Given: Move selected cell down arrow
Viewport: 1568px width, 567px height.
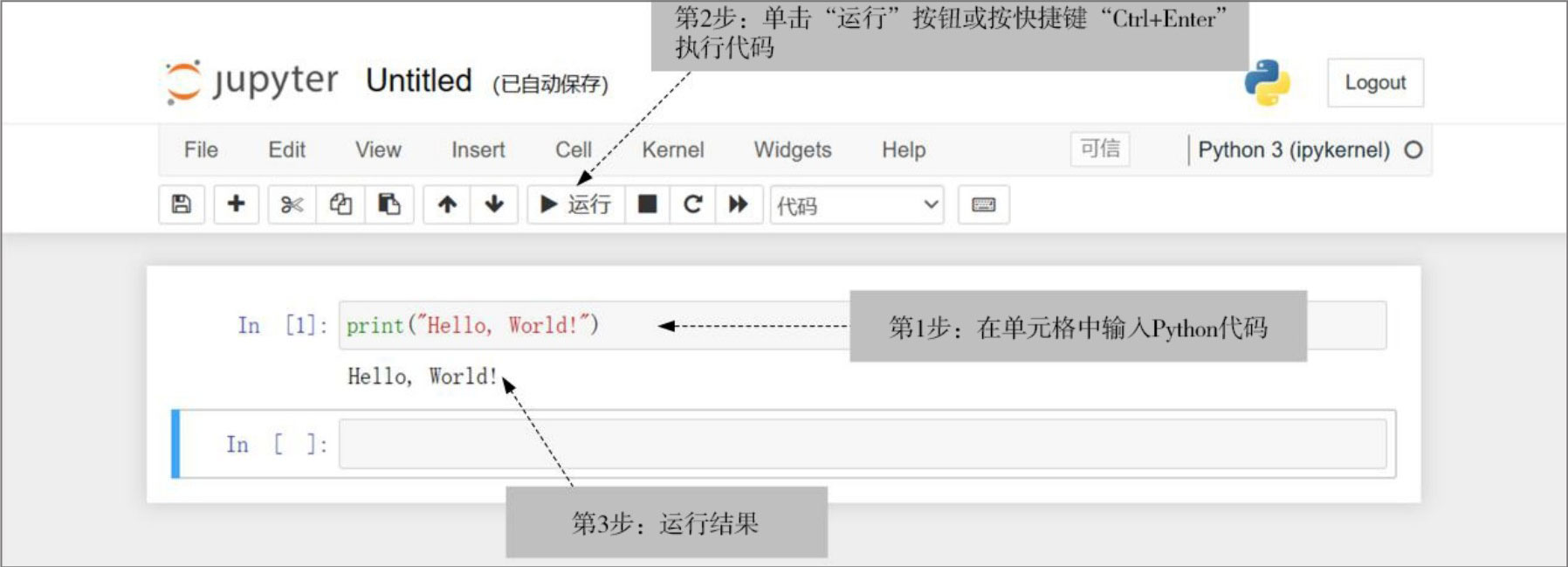Looking at the screenshot, I should pyautogui.click(x=494, y=204).
